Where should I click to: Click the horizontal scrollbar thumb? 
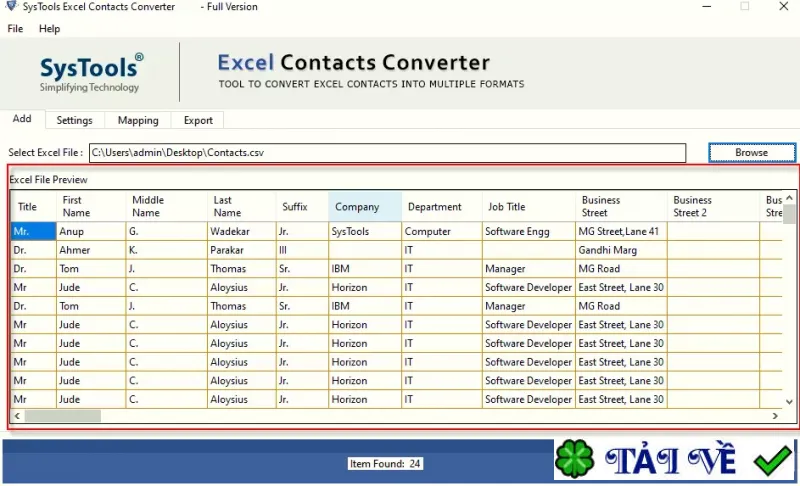click(x=63, y=416)
